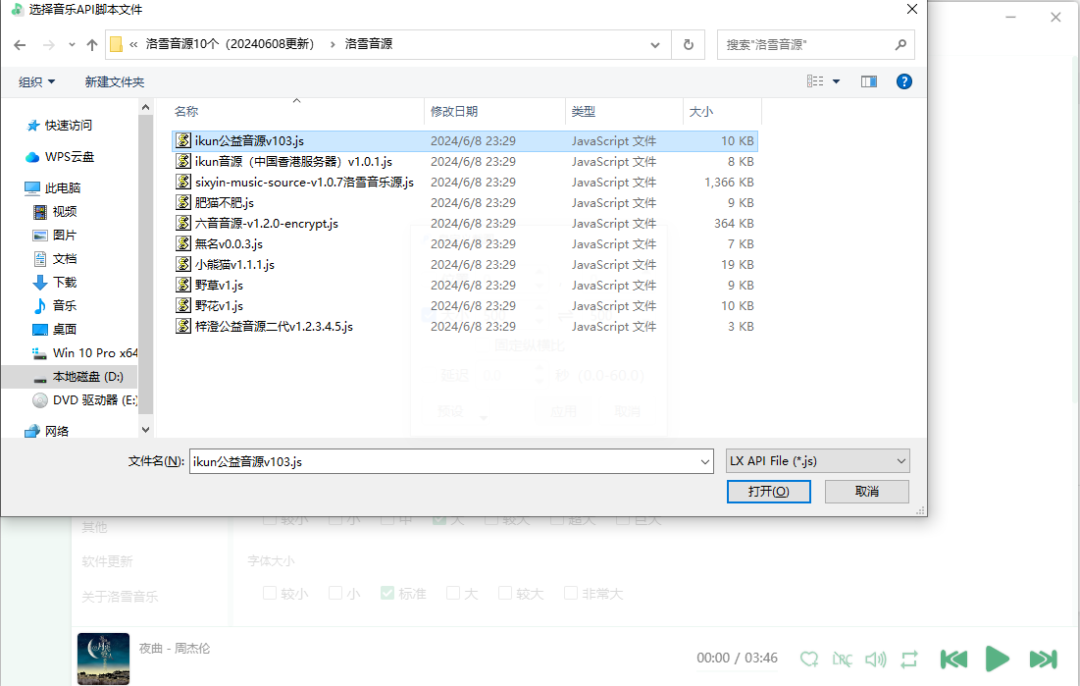Select ikun音源（中国香港服务器）v1.0.1.js

tap(465, 161)
